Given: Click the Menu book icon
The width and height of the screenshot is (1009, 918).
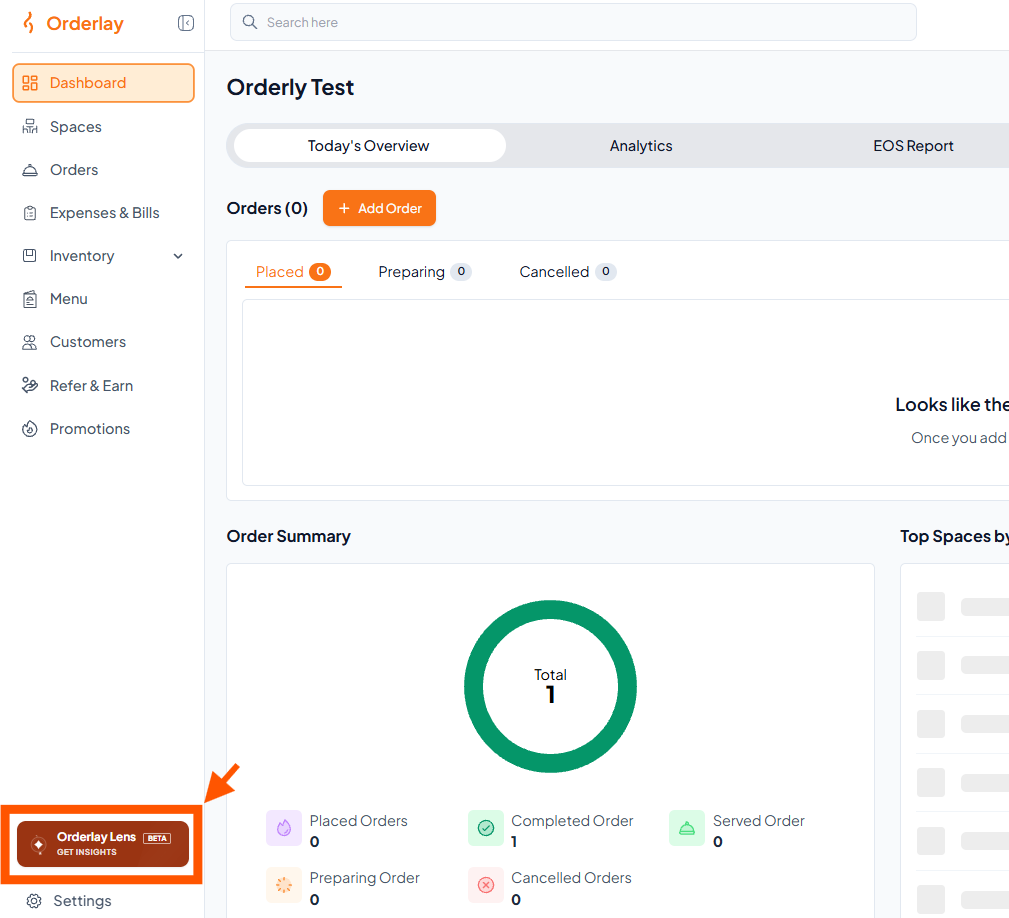Looking at the screenshot, I should [30, 299].
